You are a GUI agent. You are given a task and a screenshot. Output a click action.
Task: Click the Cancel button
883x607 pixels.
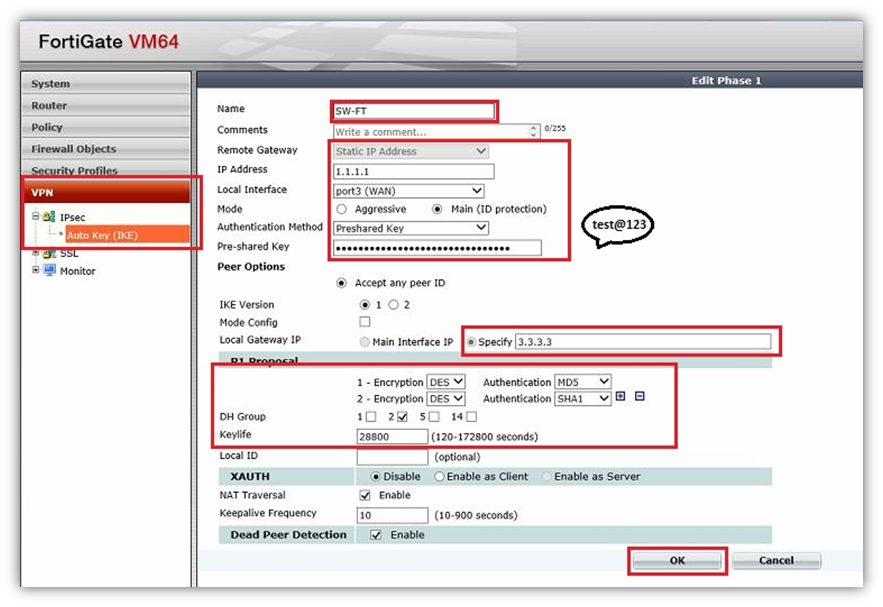776,560
